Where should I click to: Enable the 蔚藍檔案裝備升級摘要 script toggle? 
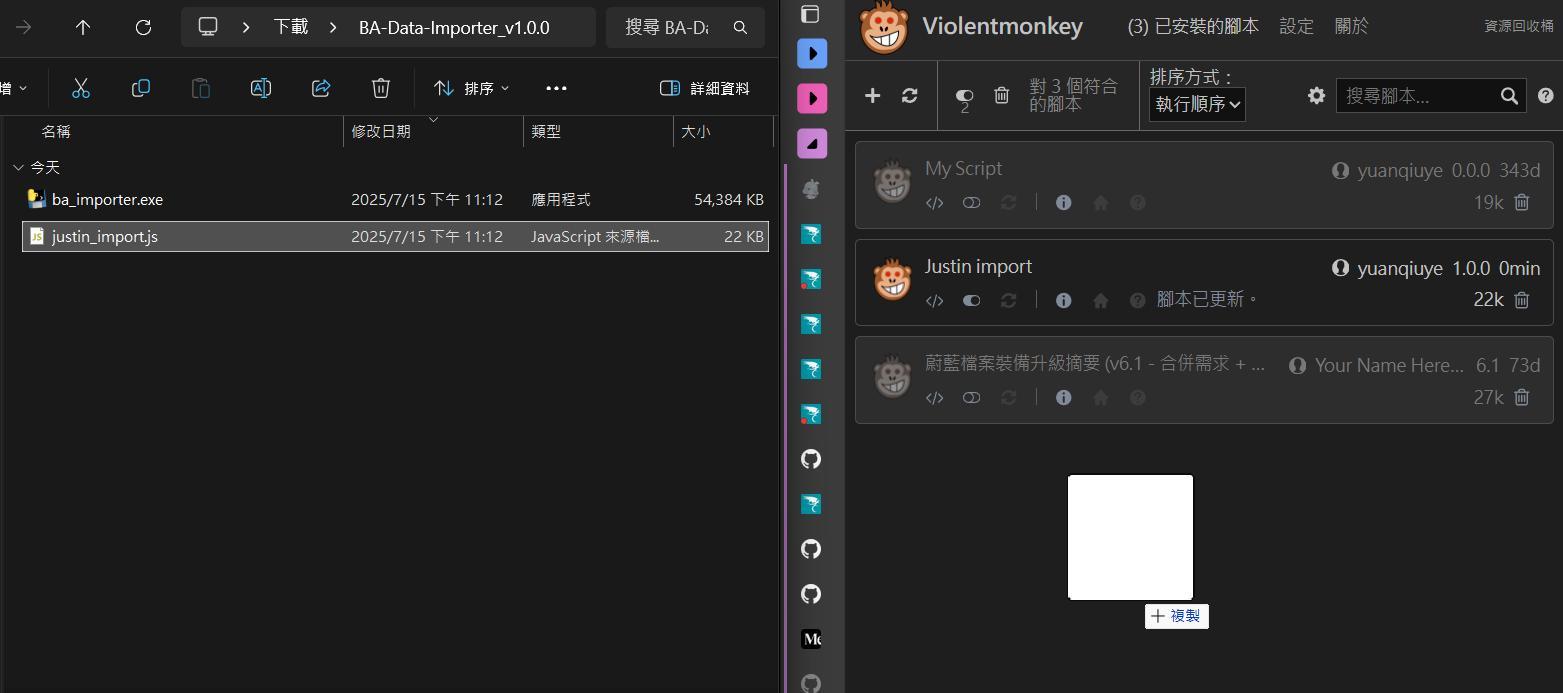(970, 397)
